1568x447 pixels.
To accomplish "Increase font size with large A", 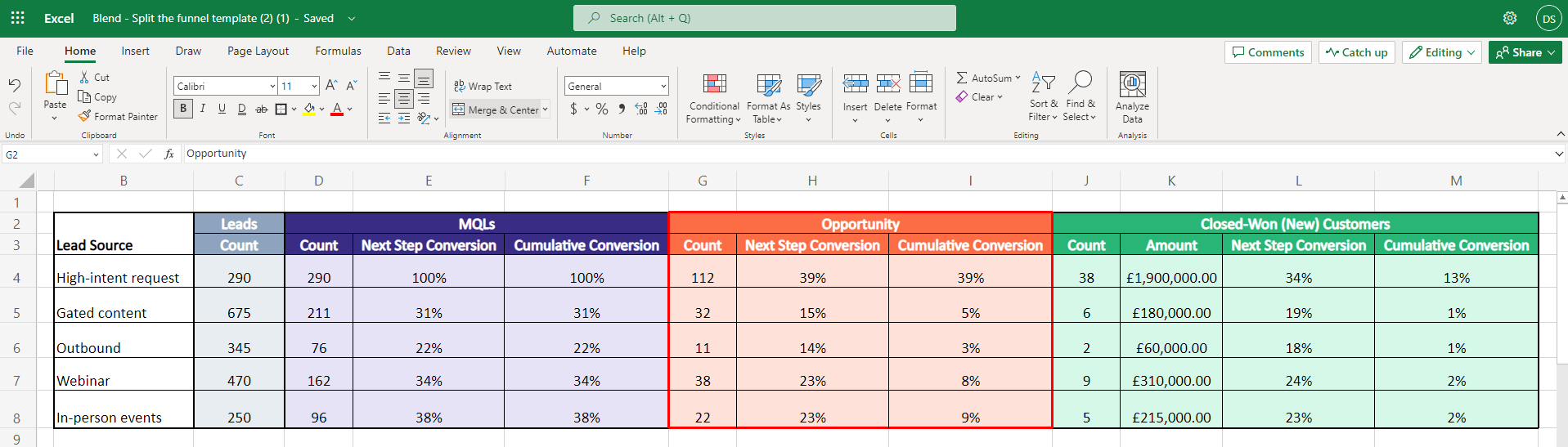I will coord(331,86).
